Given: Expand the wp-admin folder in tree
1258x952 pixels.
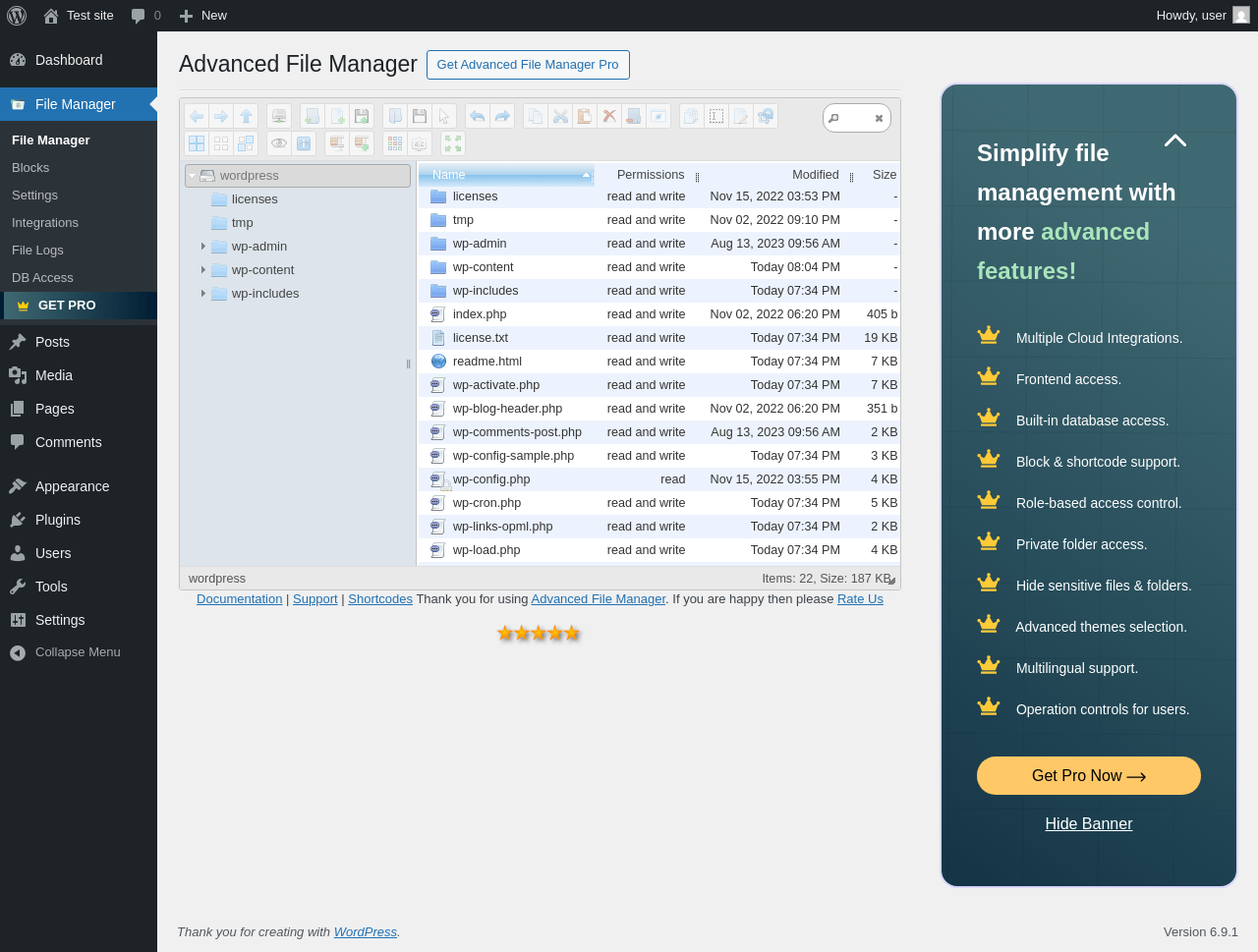Looking at the screenshot, I should (203, 247).
